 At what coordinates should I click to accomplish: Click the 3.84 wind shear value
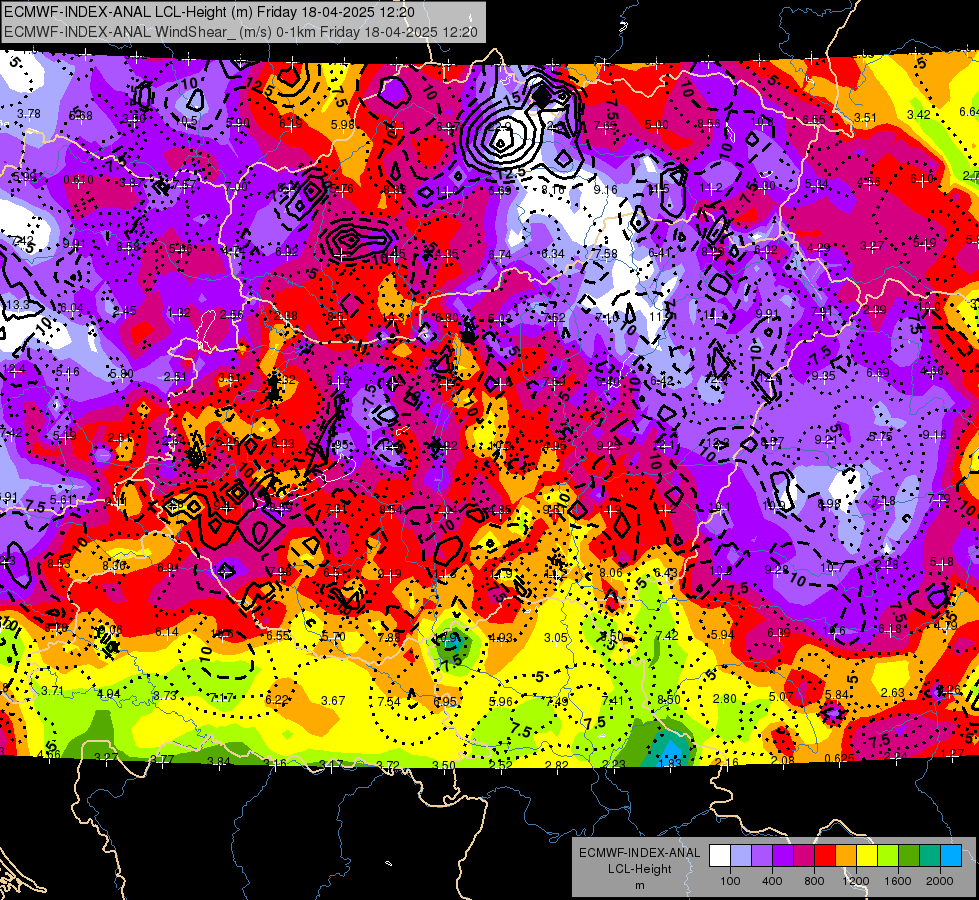coord(219,761)
